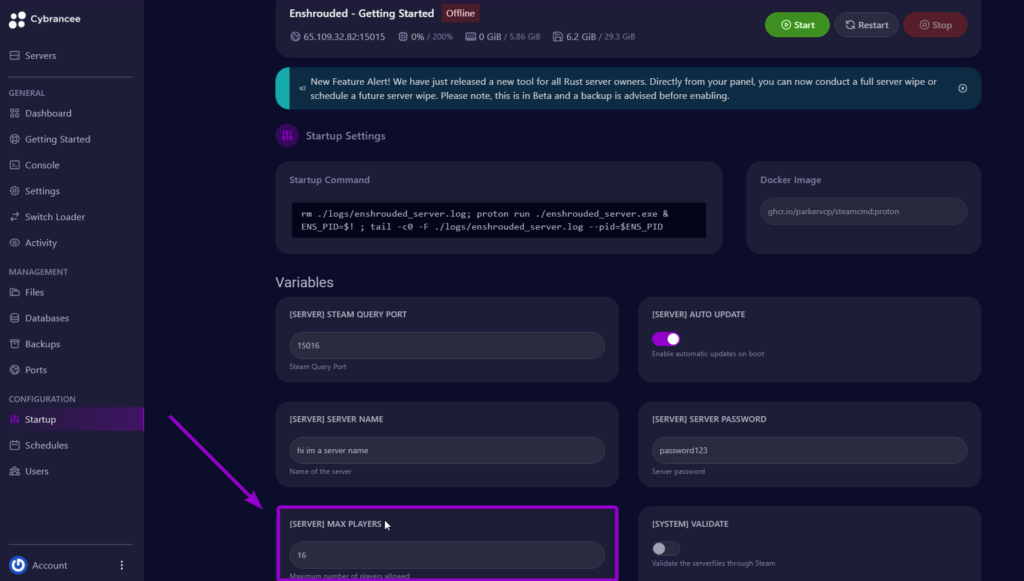This screenshot has height=581, width=1024.
Task: Click the Databases cylinder icon
Action: [x=14, y=318]
